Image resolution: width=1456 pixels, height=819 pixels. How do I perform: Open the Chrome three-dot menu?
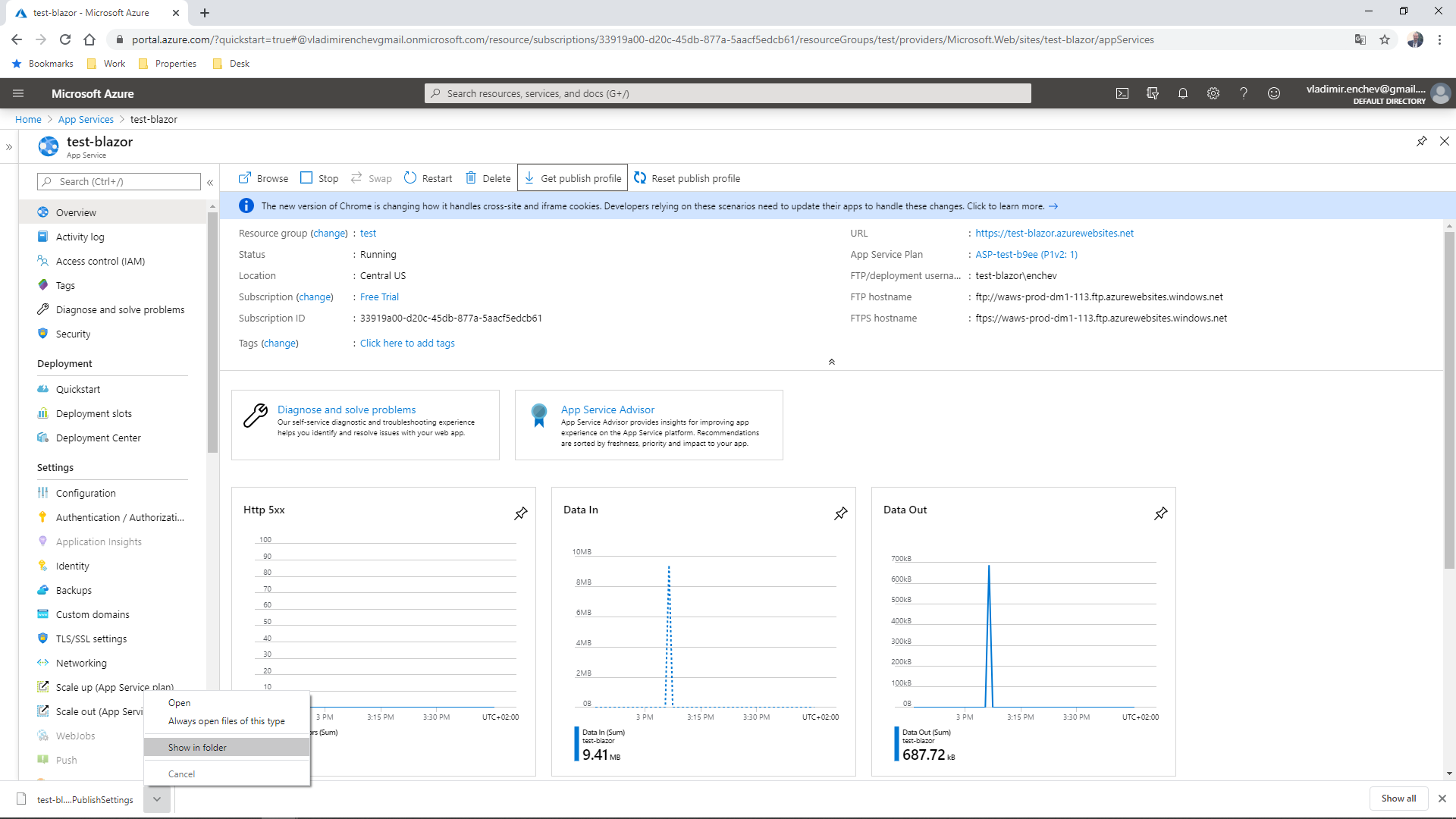(1439, 39)
